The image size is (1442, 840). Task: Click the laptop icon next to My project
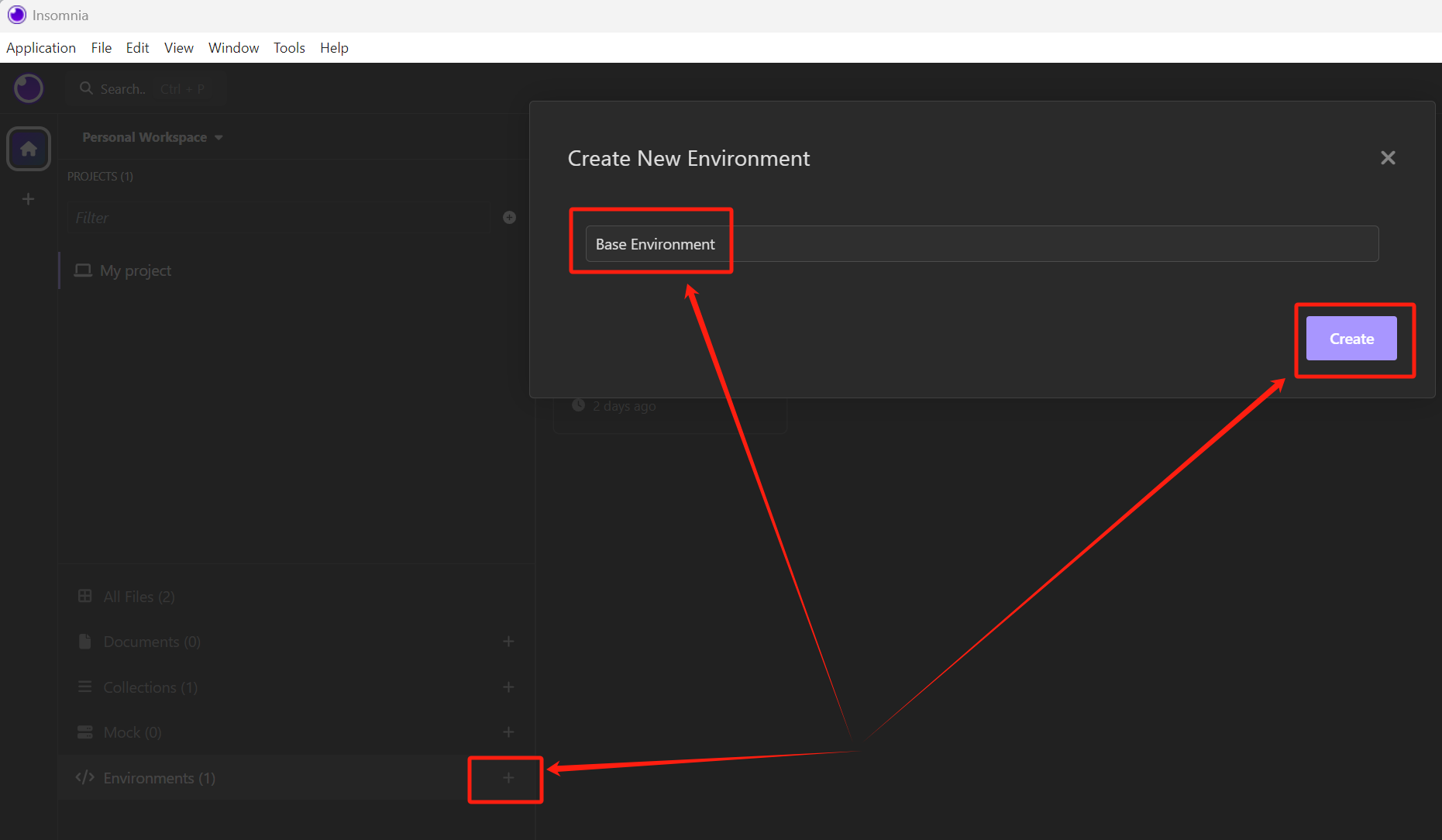83,270
